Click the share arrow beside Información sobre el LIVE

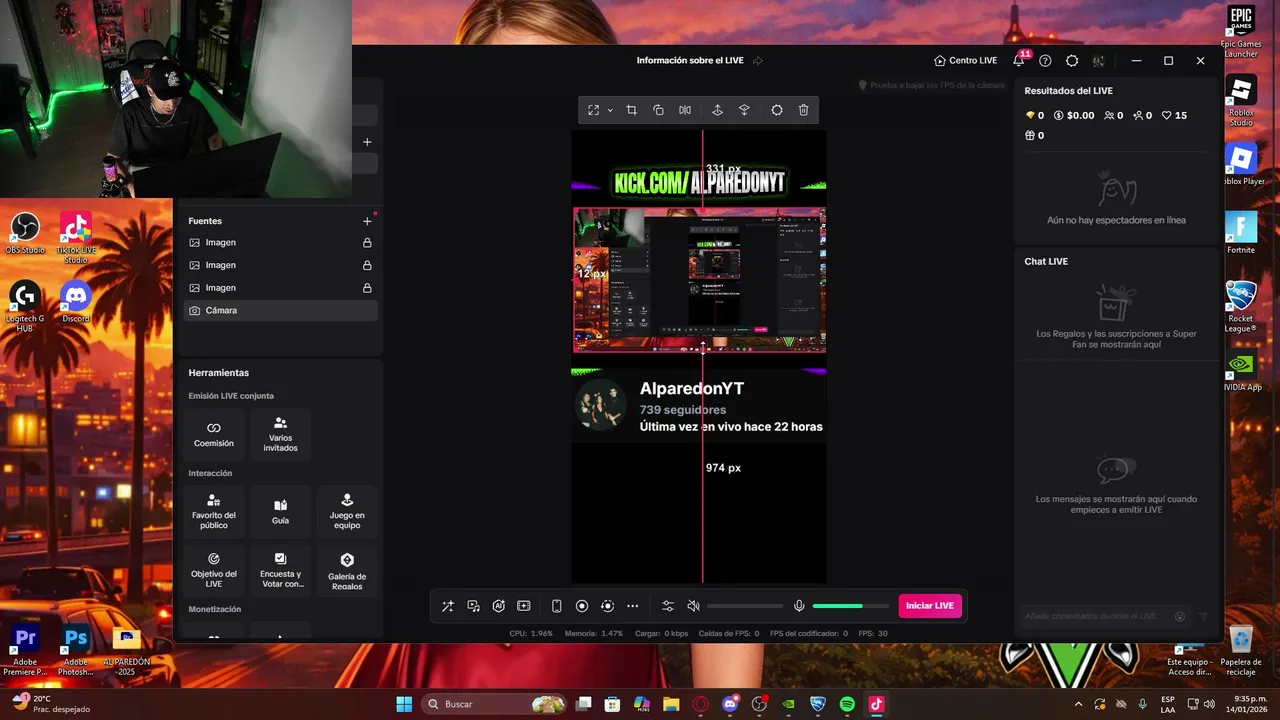757,61
